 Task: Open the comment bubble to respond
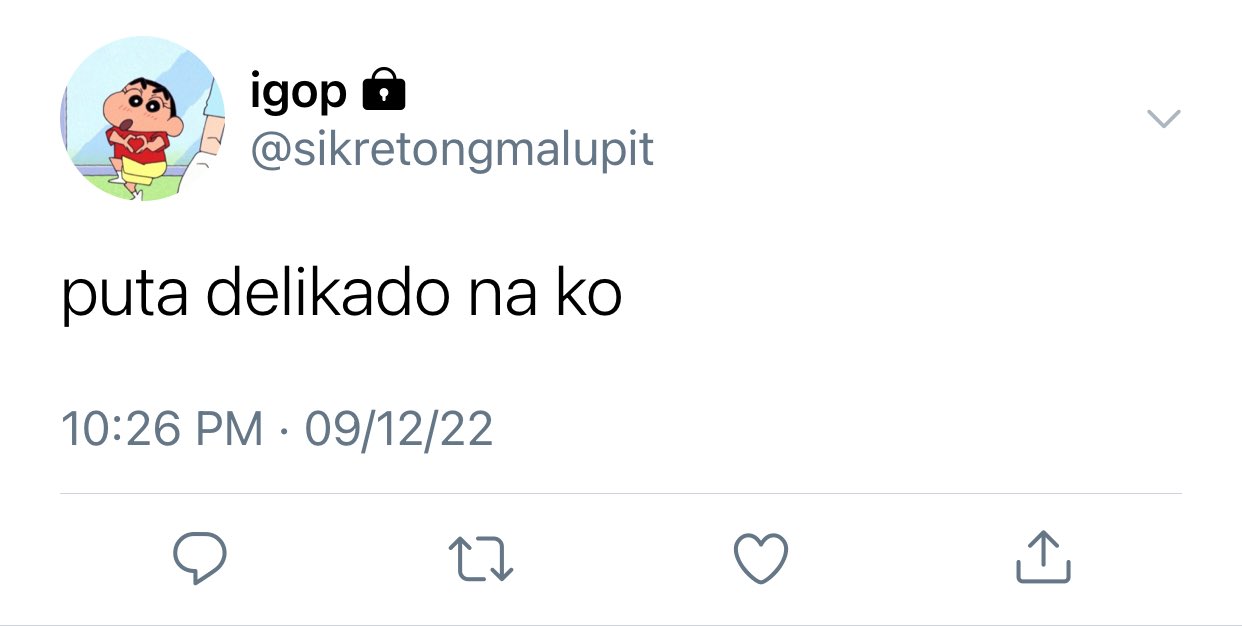[x=200, y=558]
